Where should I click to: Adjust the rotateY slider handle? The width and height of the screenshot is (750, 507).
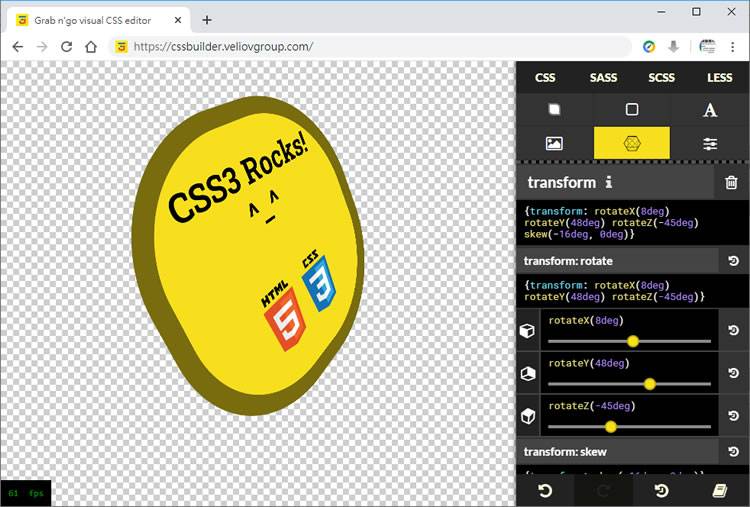649,384
